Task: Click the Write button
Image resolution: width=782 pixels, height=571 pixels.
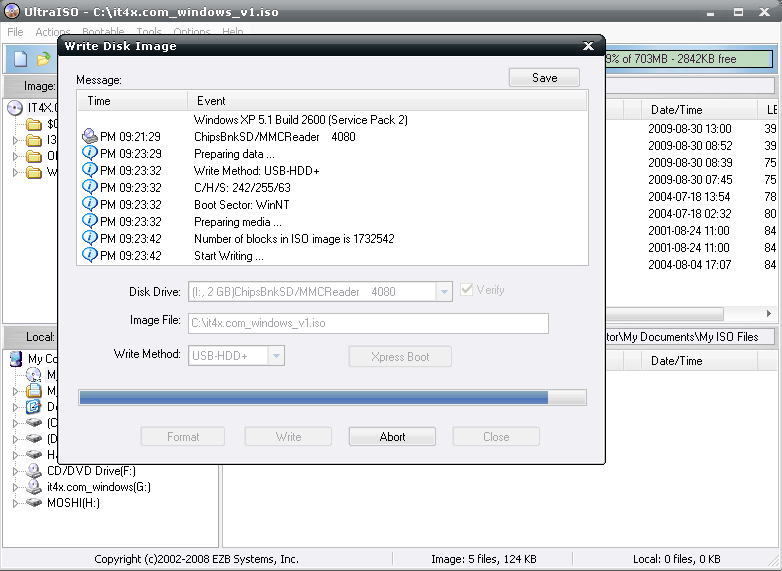Action: [288, 437]
